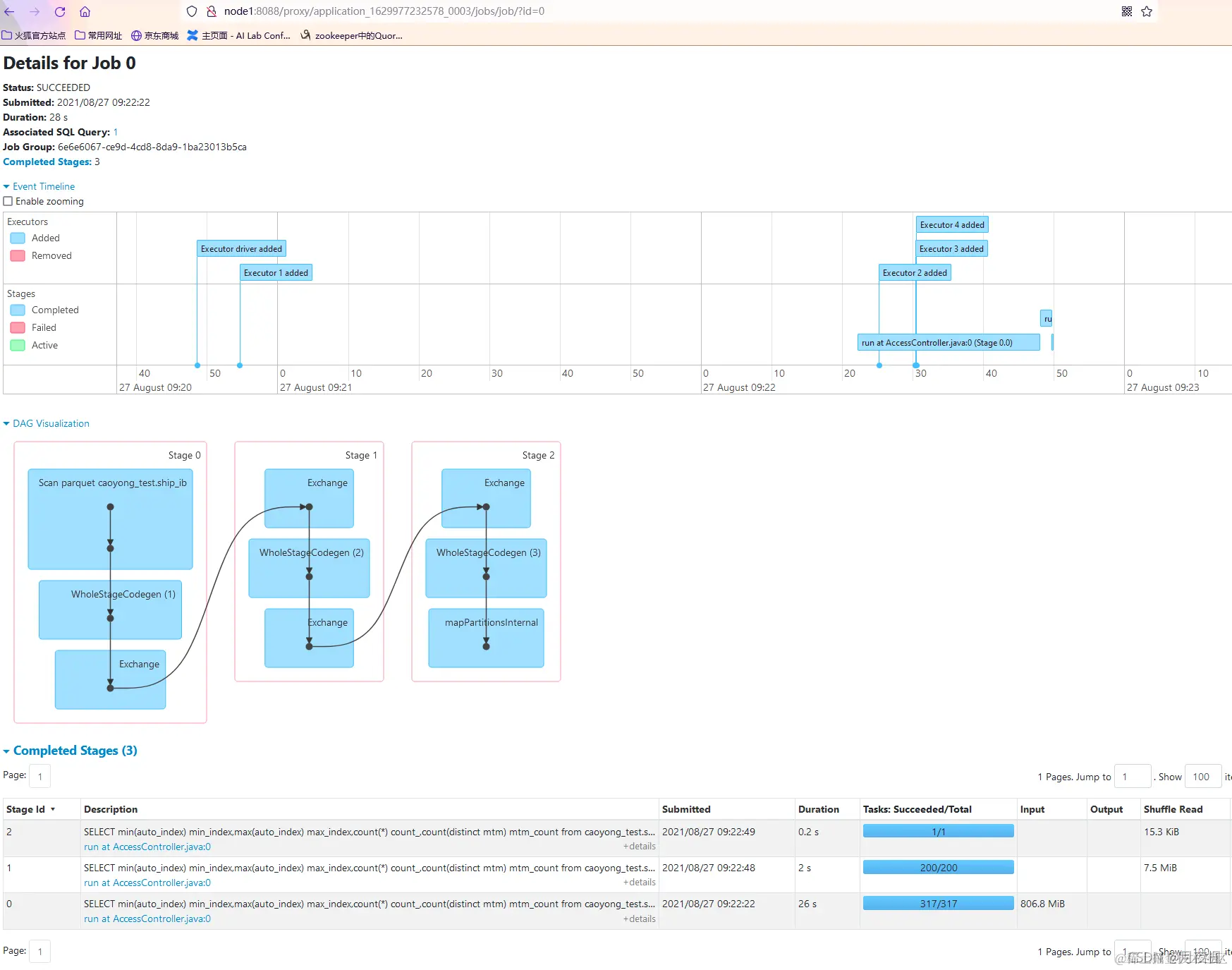Sort by Tasks: Succeeded/Total column header
The image size is (1232, 970).
[x=917, y=809]
